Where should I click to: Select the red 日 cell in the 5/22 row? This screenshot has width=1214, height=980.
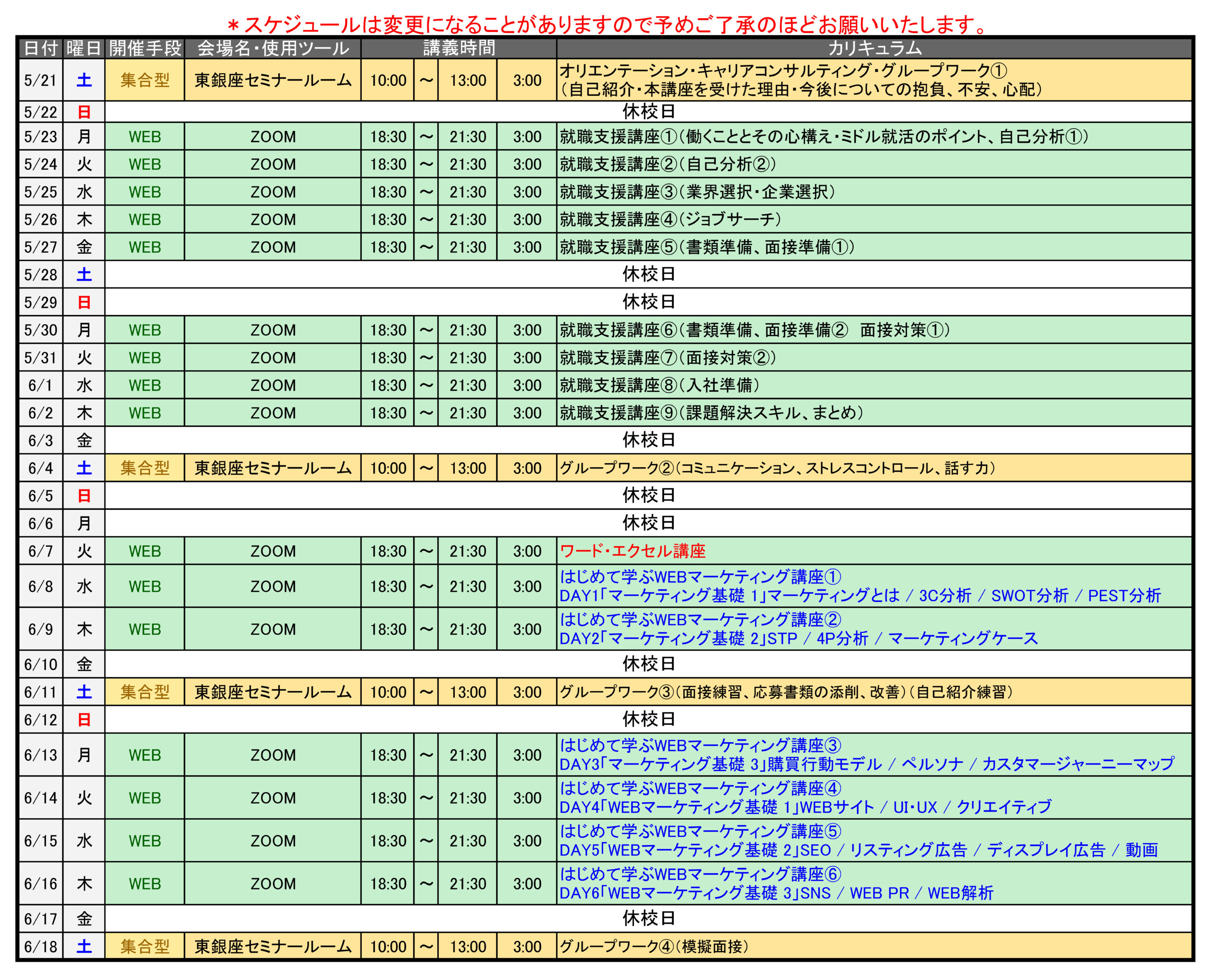coord(84,112)
